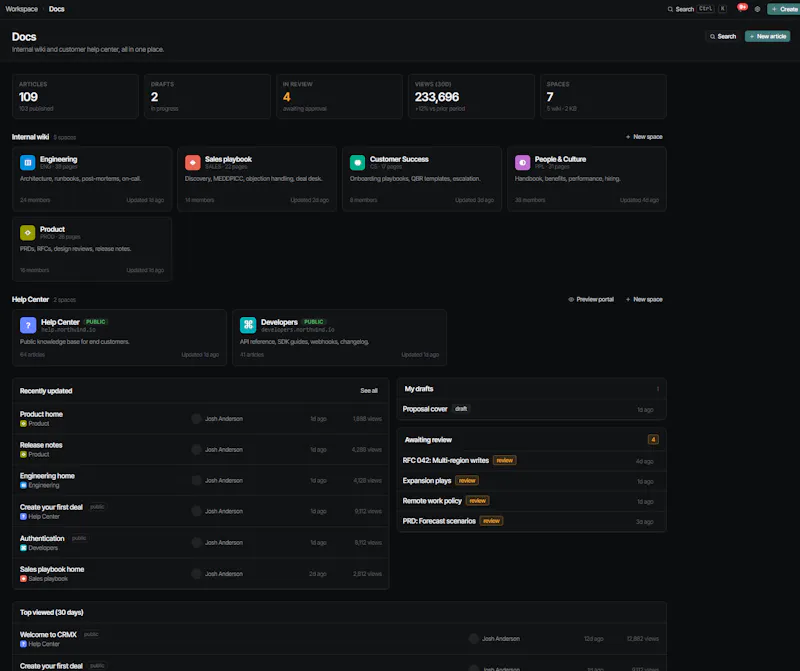Image resolution: width=800 pixels, height=671 pixels.
Task: Click the Awaiting review count badge 4
Action: 653,439
